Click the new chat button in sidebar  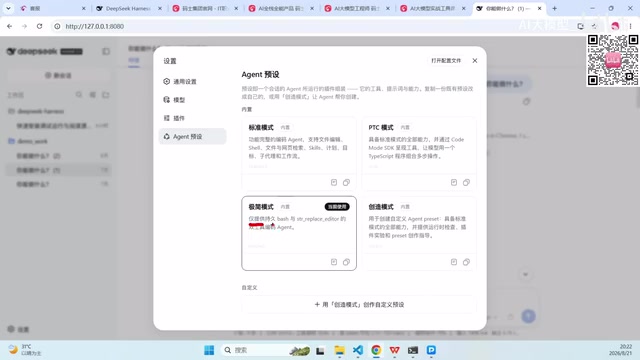coord(59,76)
